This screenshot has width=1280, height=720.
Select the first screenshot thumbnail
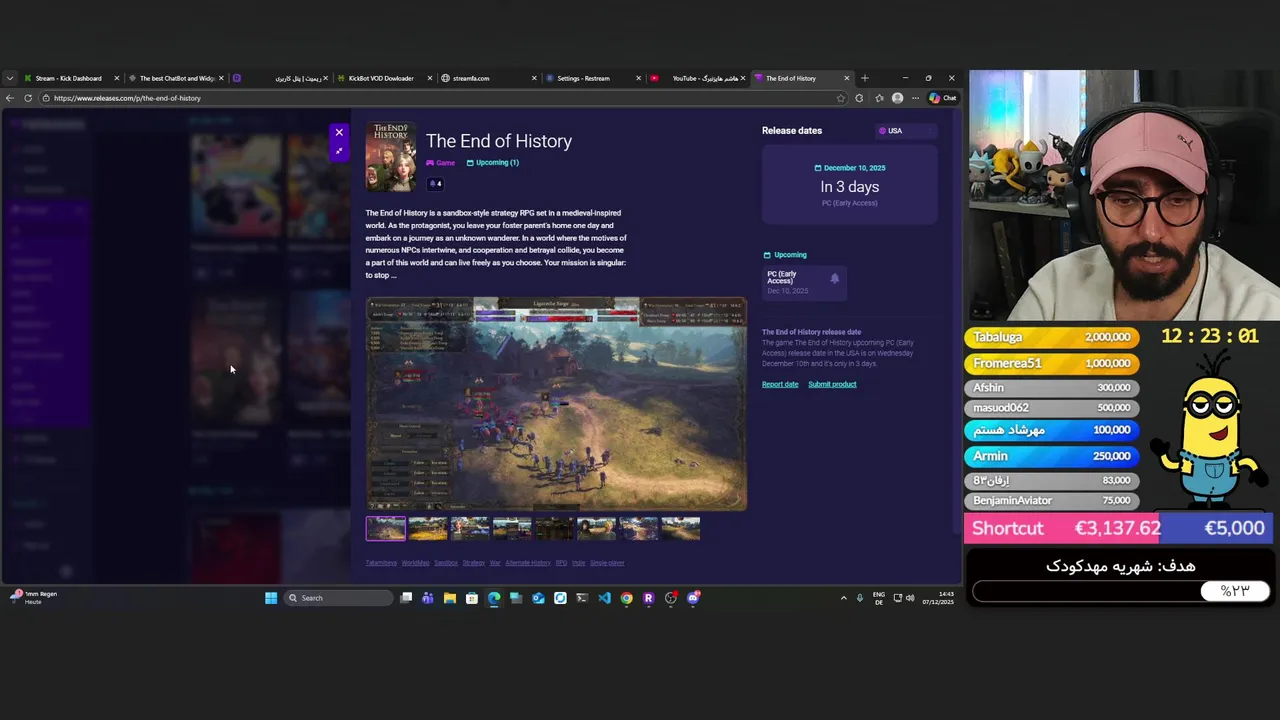point(386,528)
